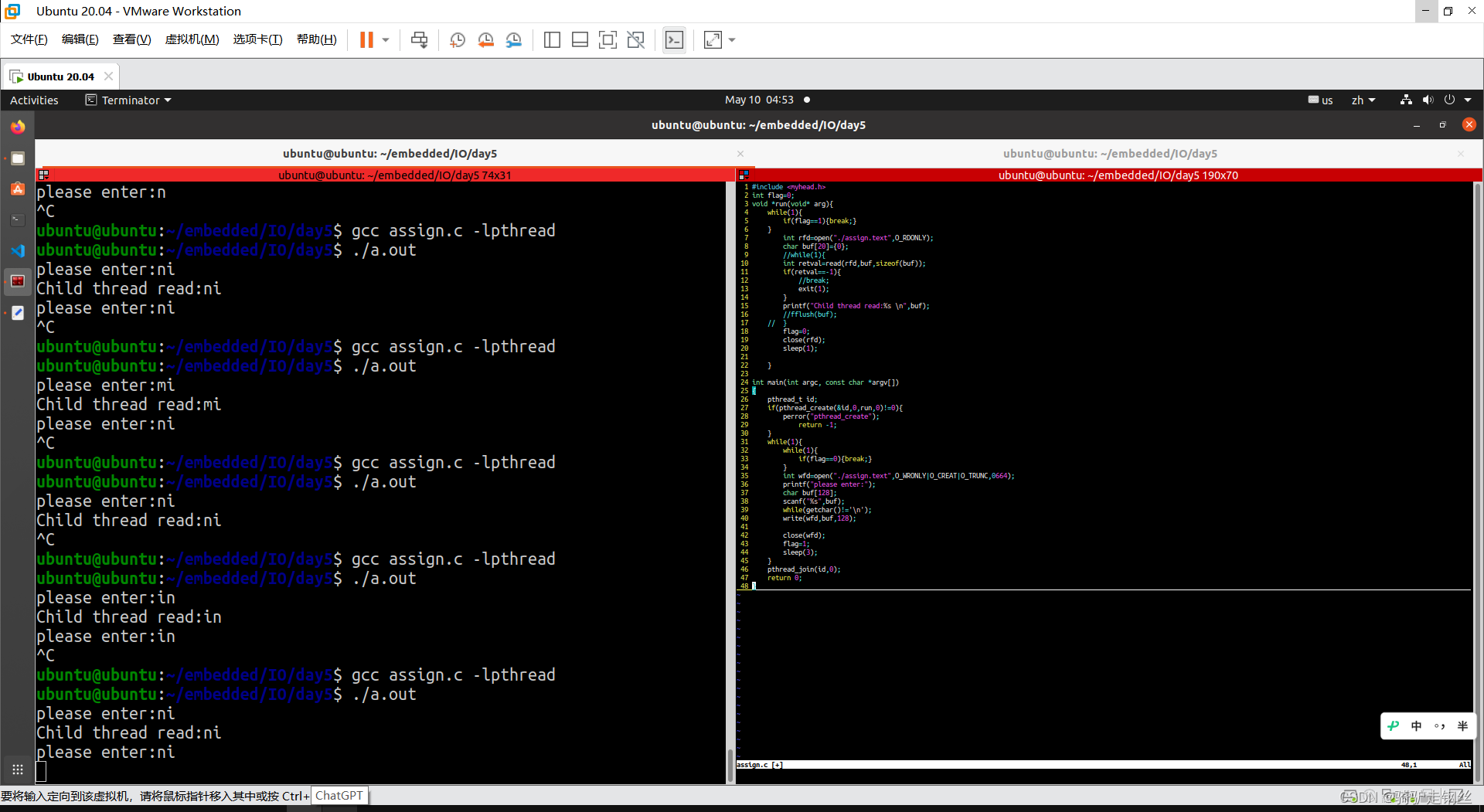The image size is (1484, 812).
Task: Toggle the 中 Chinese/English input mode
Action: tap(1416, 725)
